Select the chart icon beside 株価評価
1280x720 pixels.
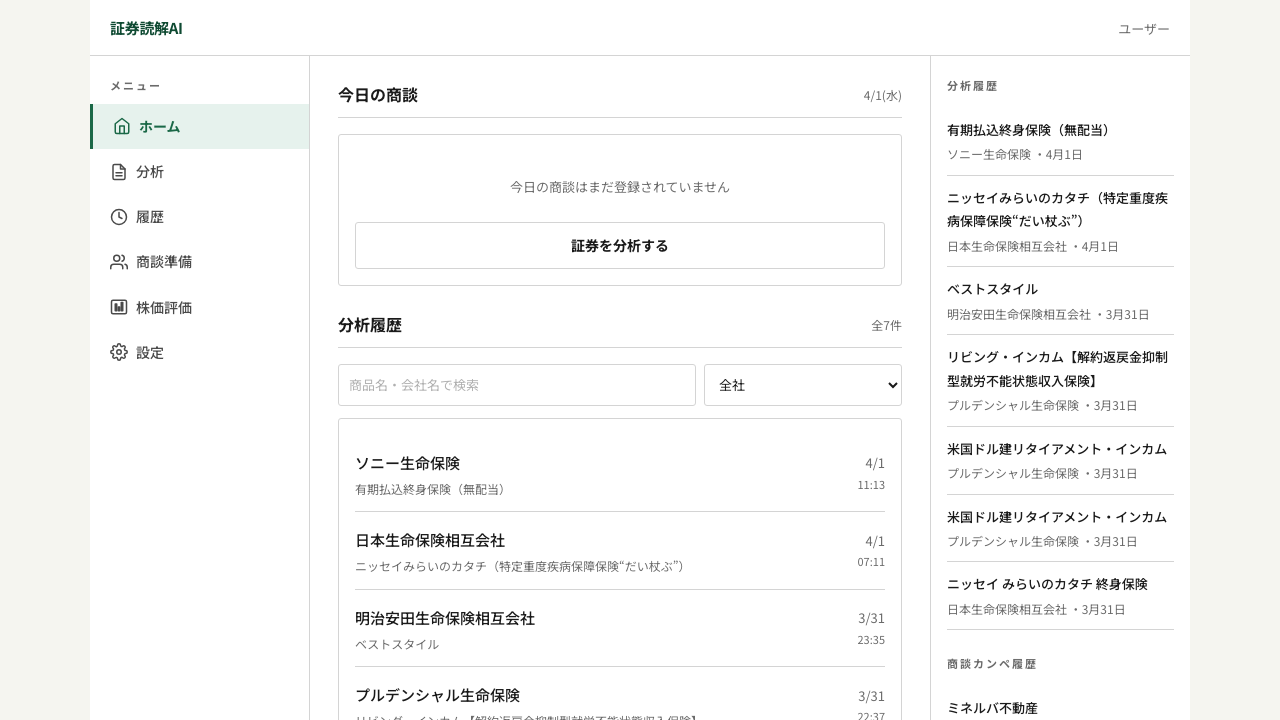tap(119, 307)
